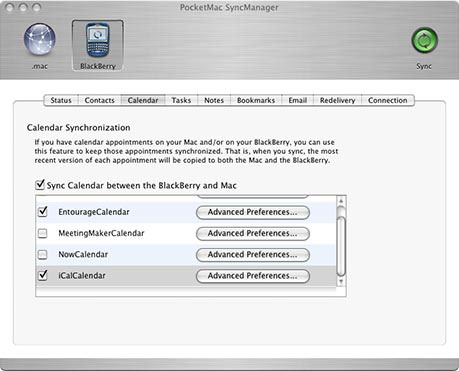This screenshot has width=459, height=371.
Task: Switch to the Bookmarks tab
Action: (x=256, y=100)
